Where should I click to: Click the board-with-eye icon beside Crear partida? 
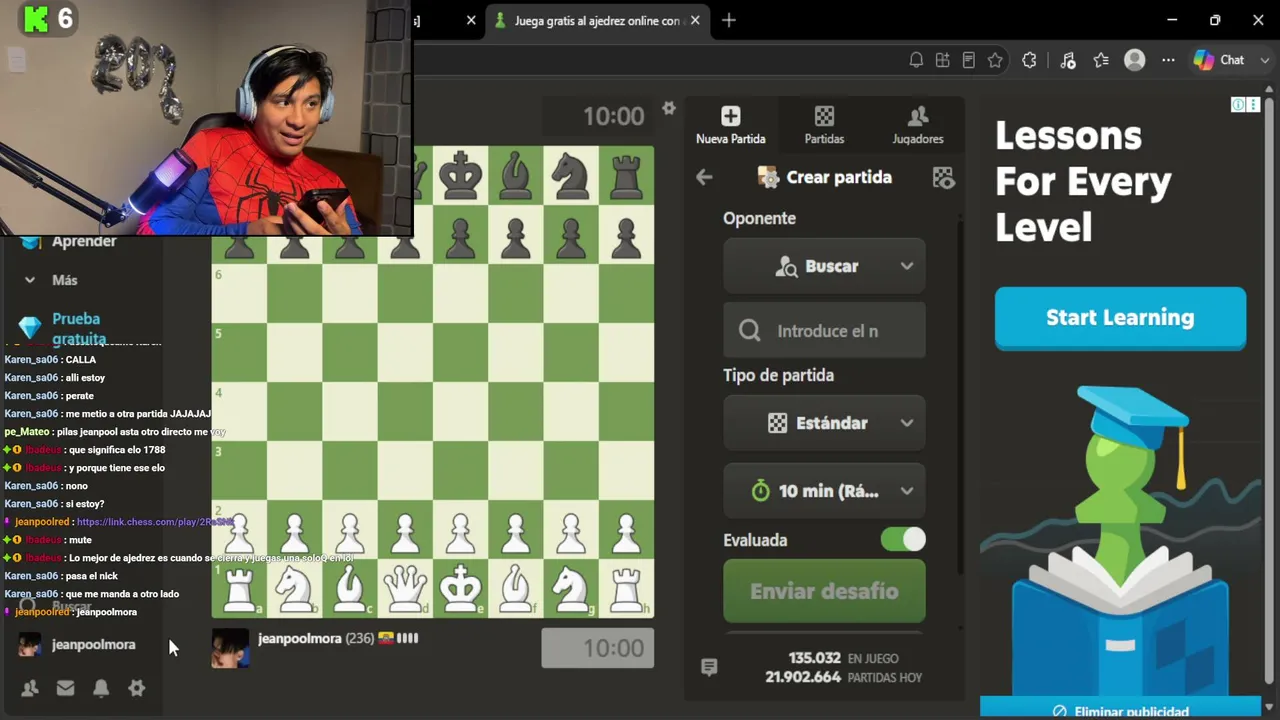[x=943, y=178]
